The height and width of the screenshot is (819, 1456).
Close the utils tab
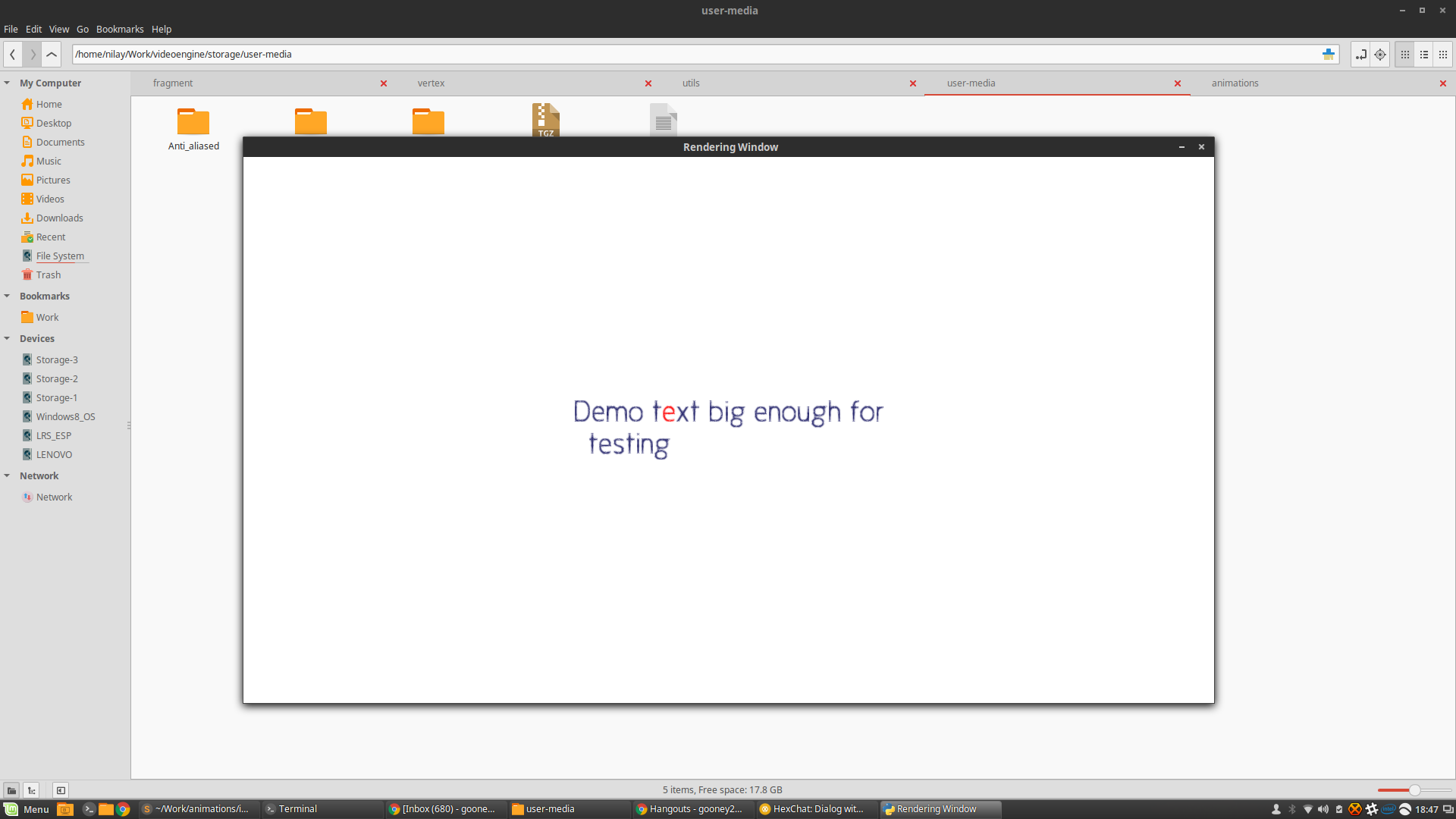coord(913,83)
